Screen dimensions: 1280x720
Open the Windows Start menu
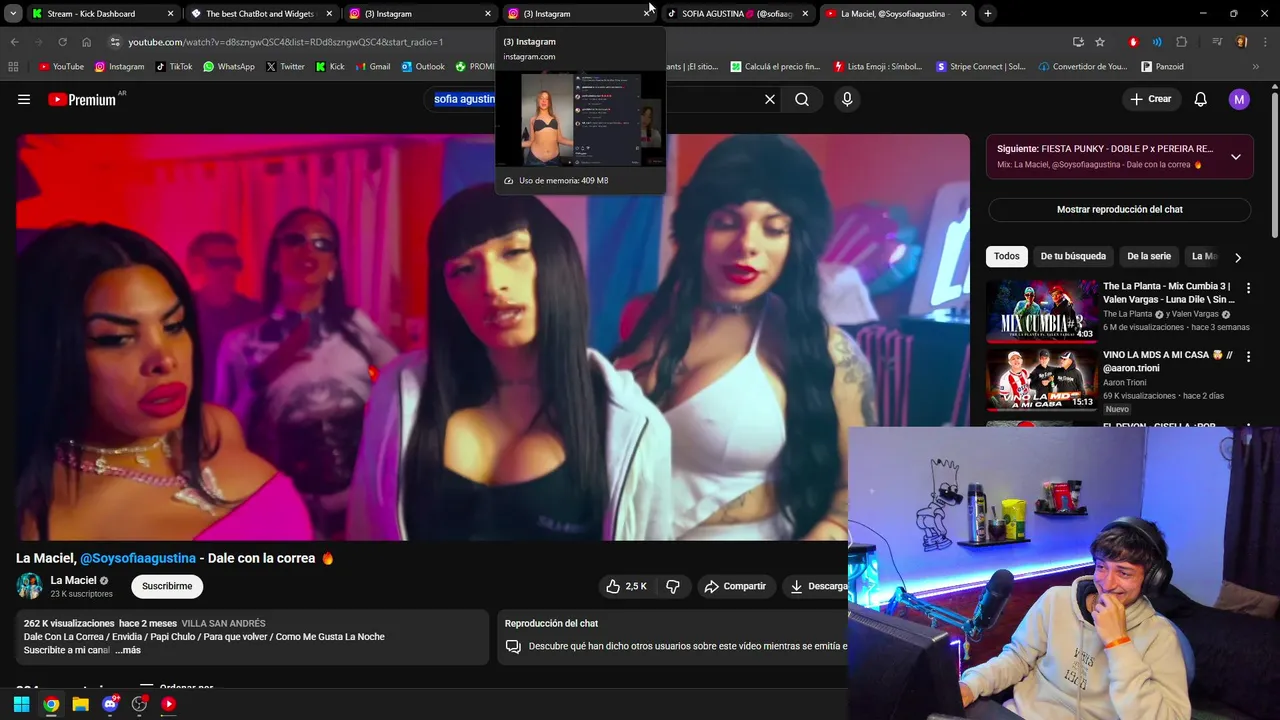coord(21,704)
